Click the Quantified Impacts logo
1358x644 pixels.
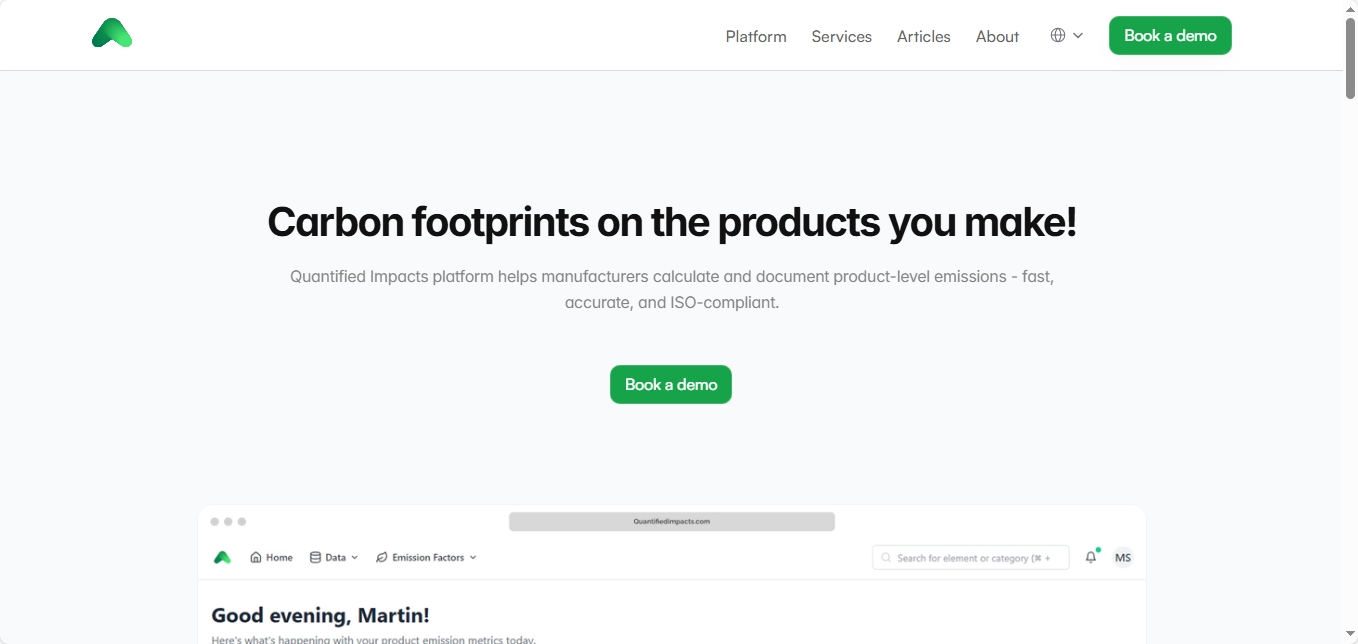[111, 32]
